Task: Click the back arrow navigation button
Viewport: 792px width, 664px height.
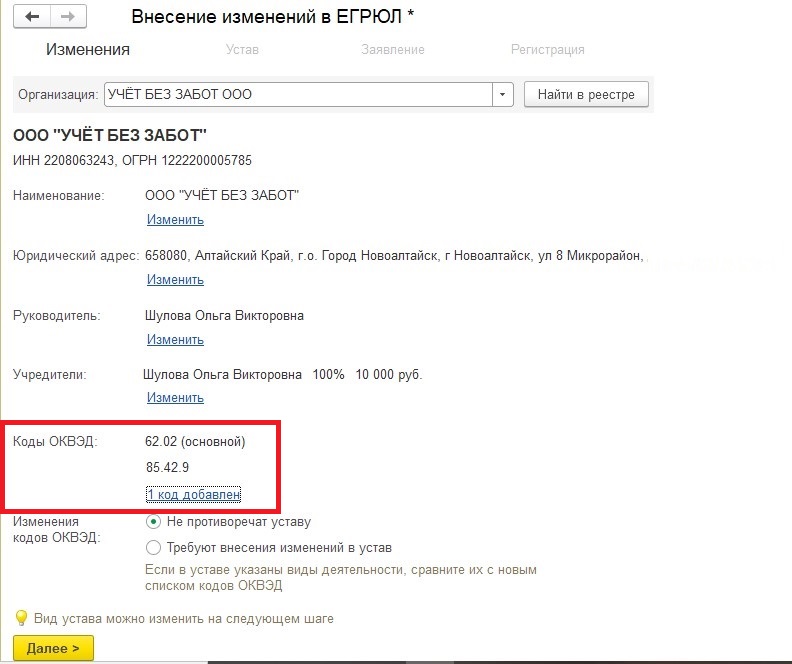Action: tap(32, 17)
